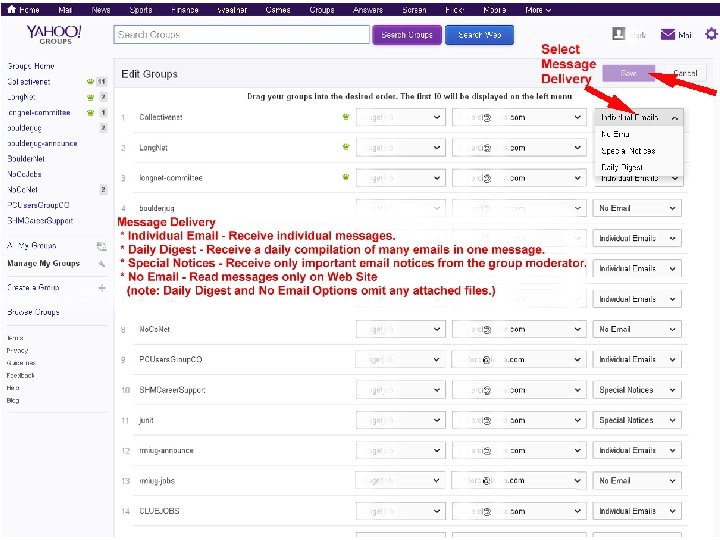Select No Email in the open dropdown list

(x=638, y=134)
